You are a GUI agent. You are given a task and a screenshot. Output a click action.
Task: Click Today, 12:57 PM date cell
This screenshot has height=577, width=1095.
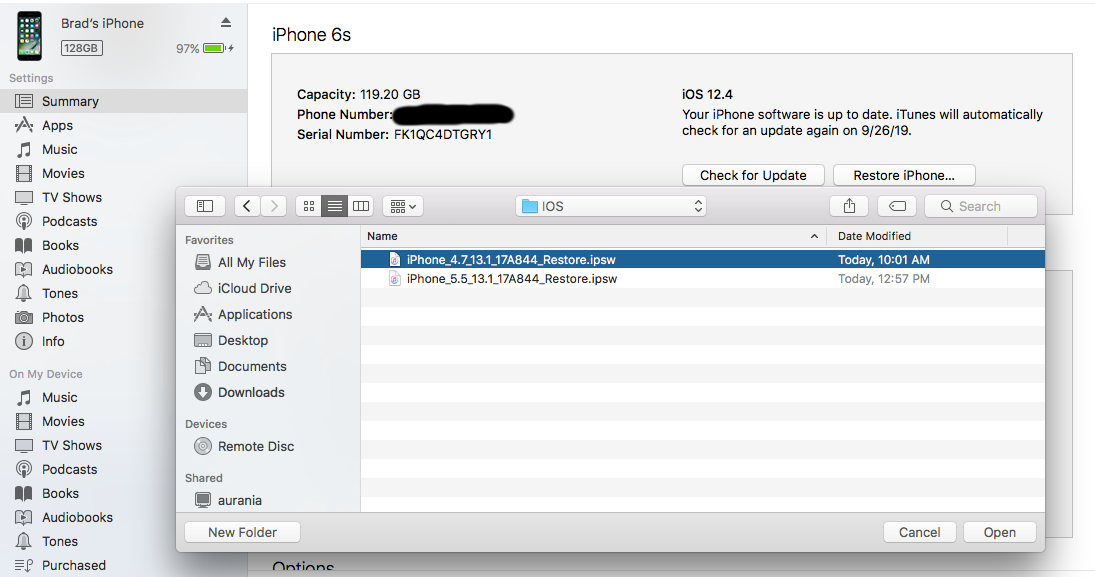pos(883,279)
